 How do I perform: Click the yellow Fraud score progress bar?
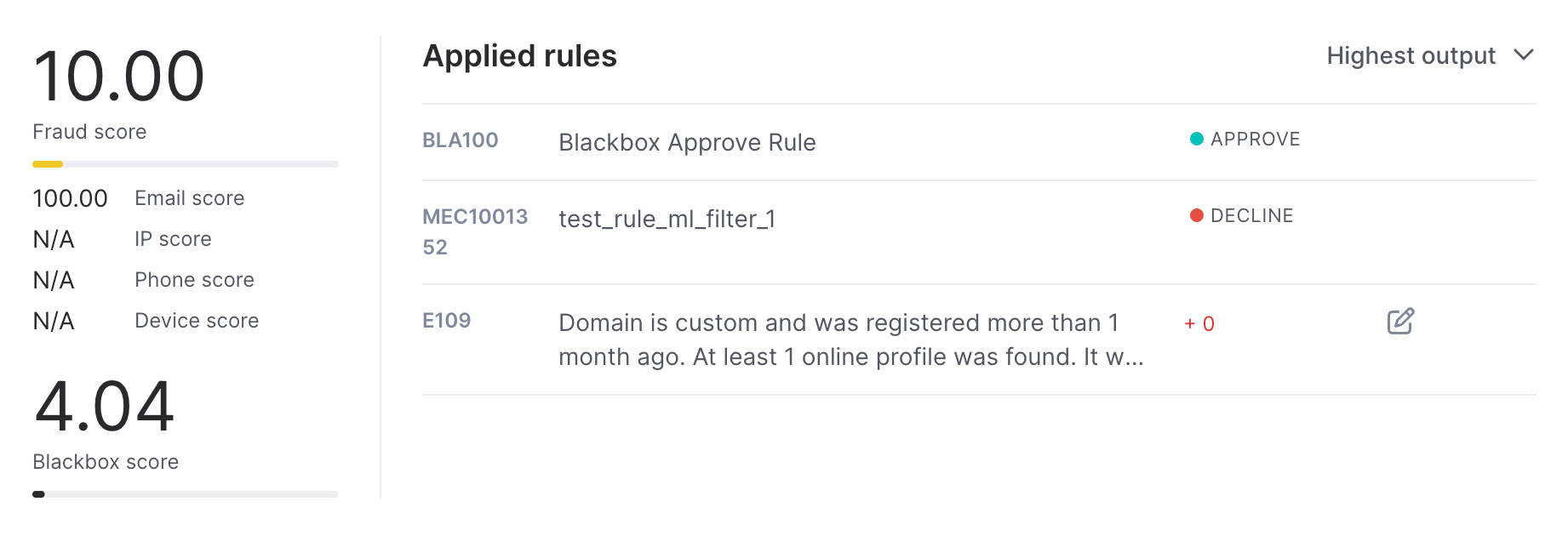pos(186,164)
